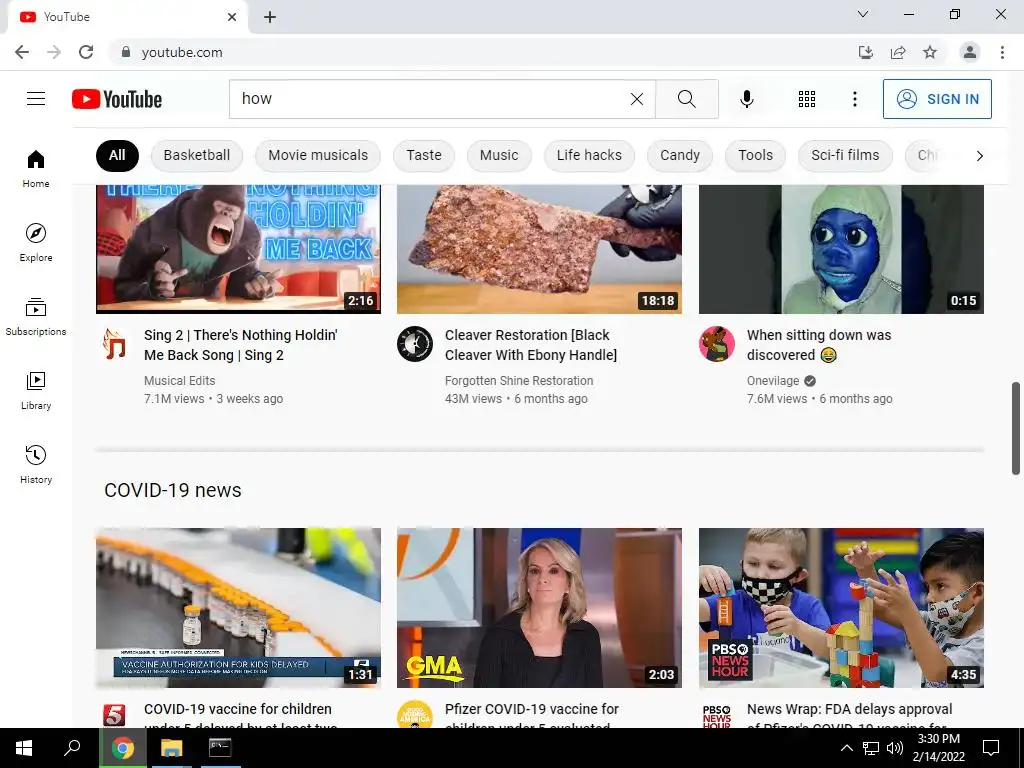Click the share page icon
1024x768 pixels.
click(x=898, y=52)
